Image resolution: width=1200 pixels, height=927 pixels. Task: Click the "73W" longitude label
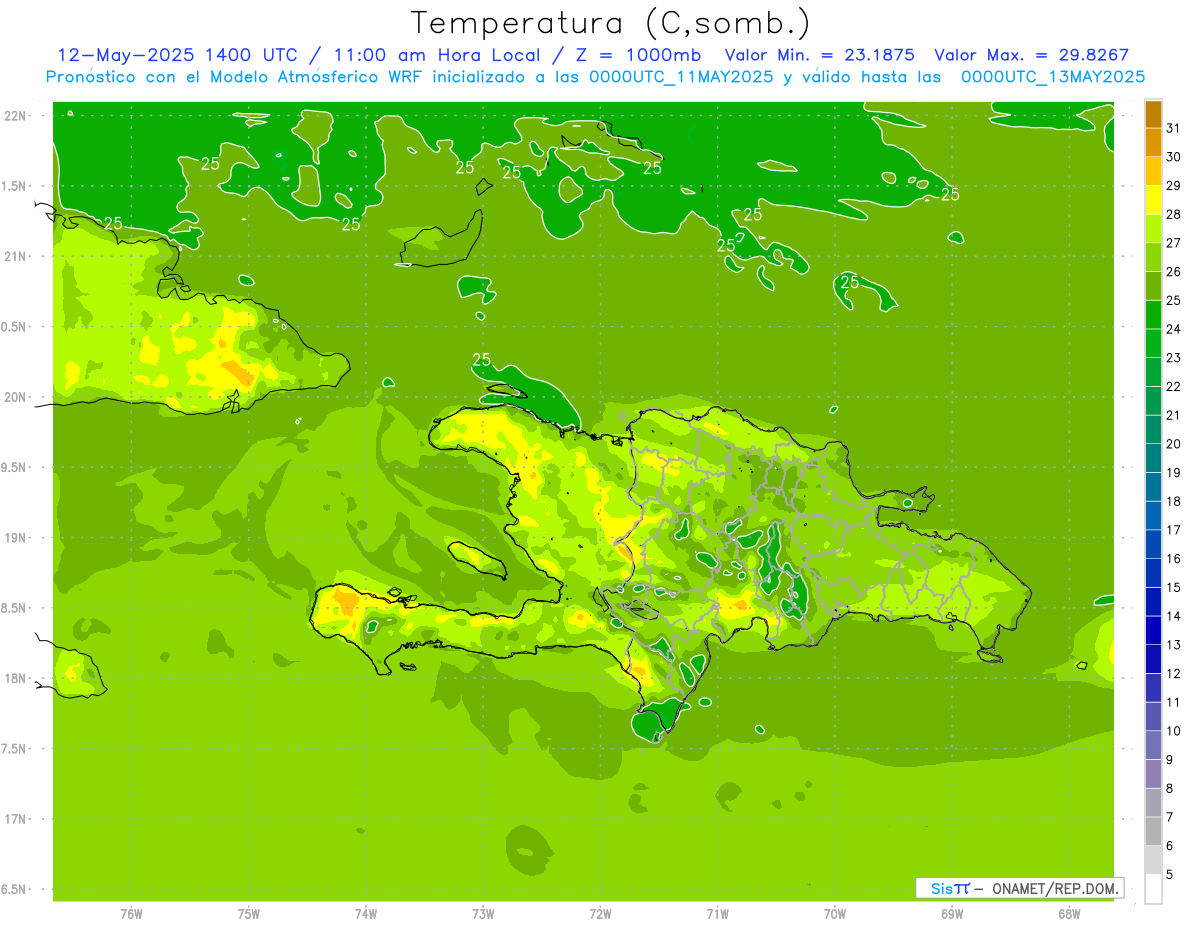tap(483, 914)
